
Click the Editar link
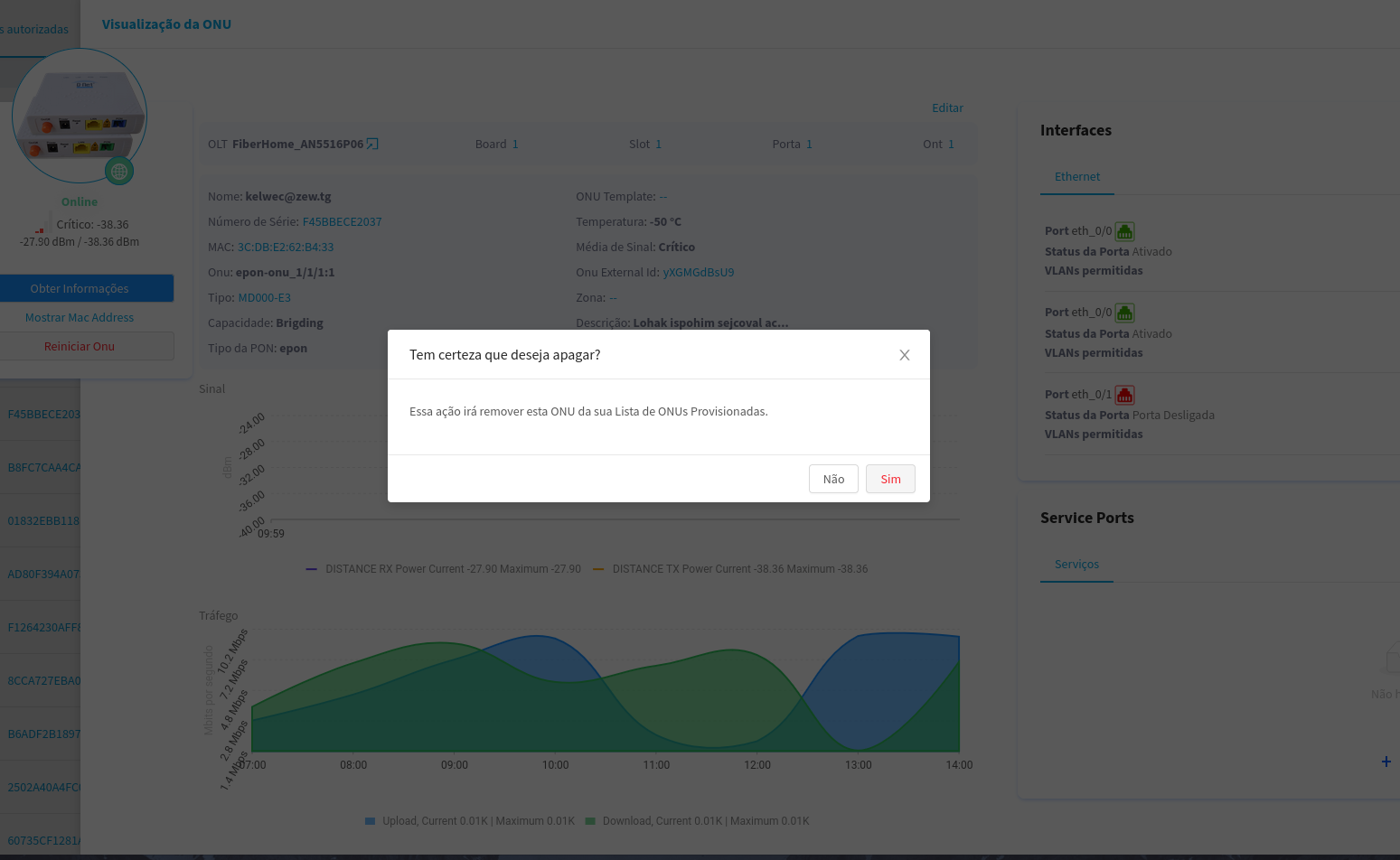947,108
